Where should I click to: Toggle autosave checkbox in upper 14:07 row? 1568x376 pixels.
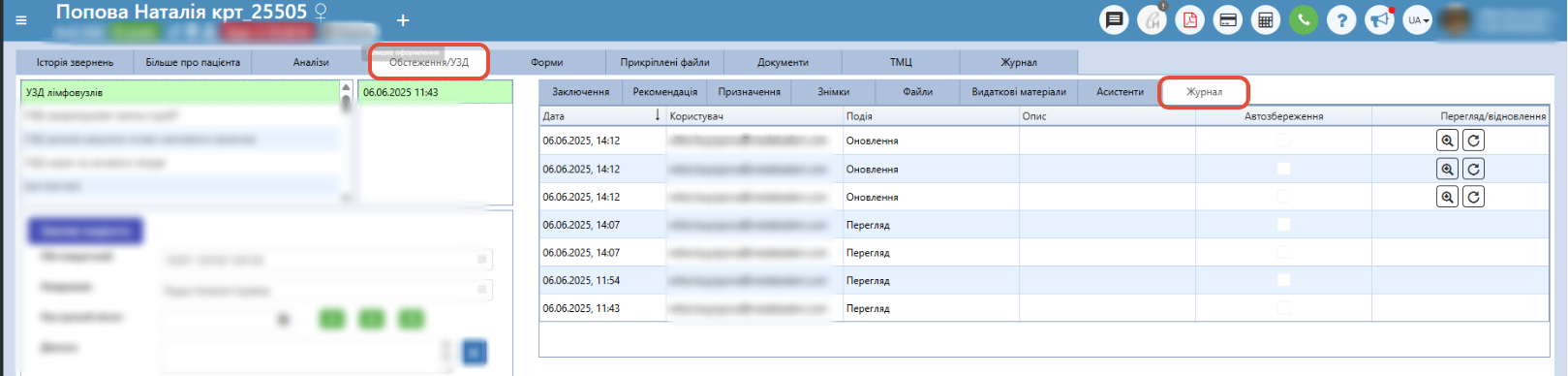[x=1283, y=225]
